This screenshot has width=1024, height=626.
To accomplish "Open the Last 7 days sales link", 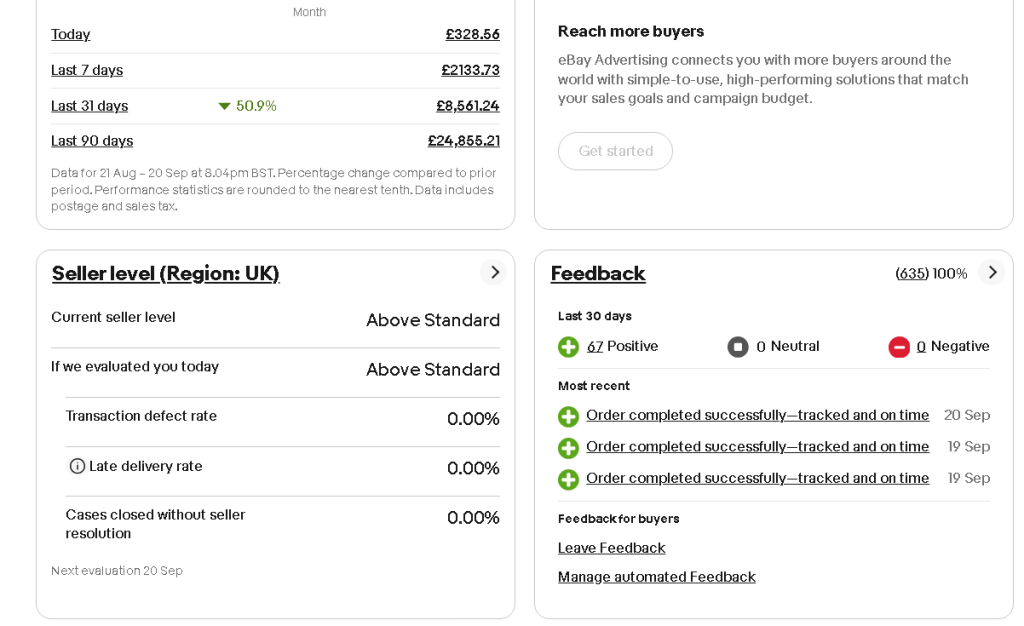I will click(87, 70).
